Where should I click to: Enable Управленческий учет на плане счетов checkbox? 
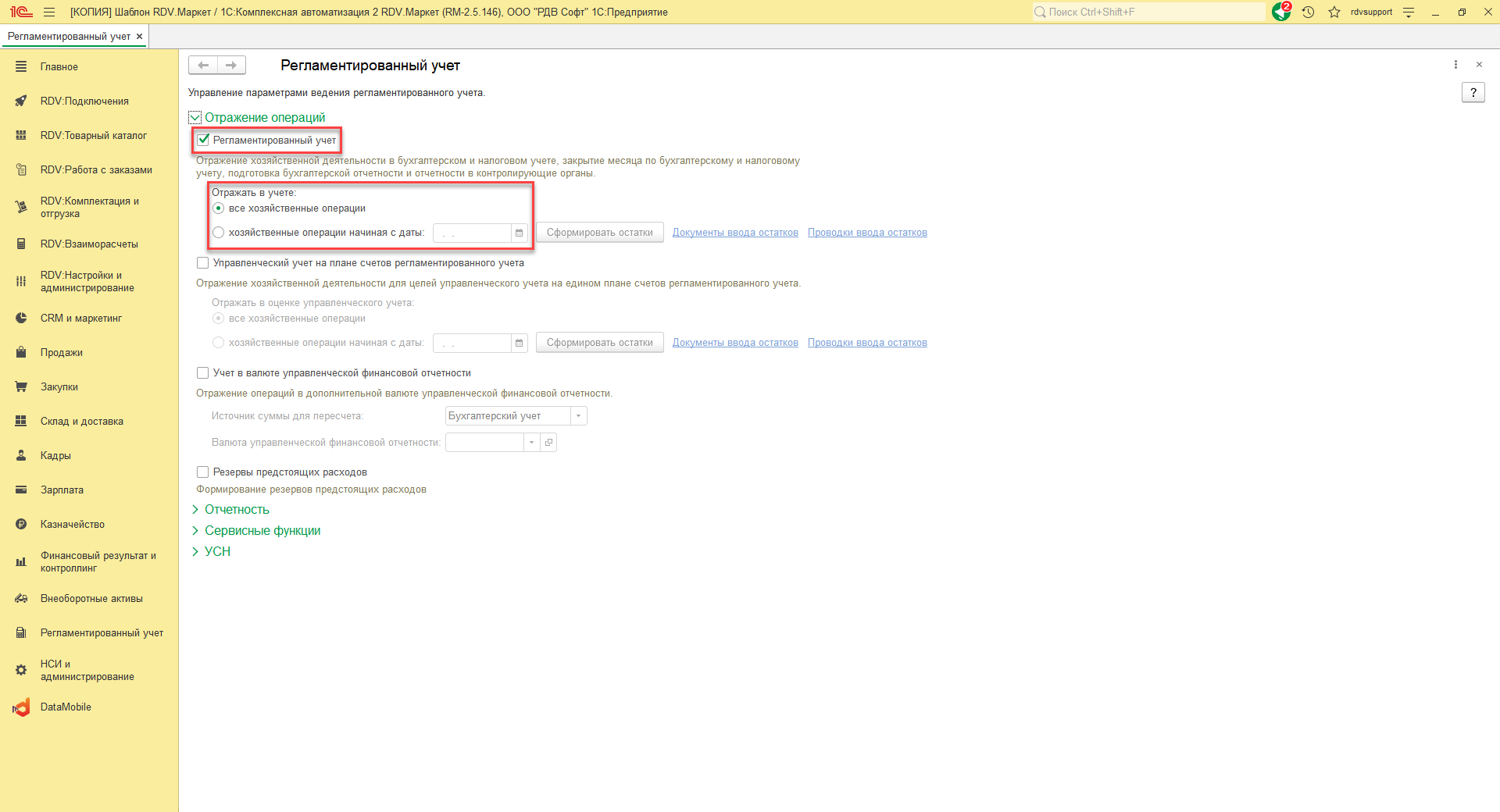[x=203, y=263]
